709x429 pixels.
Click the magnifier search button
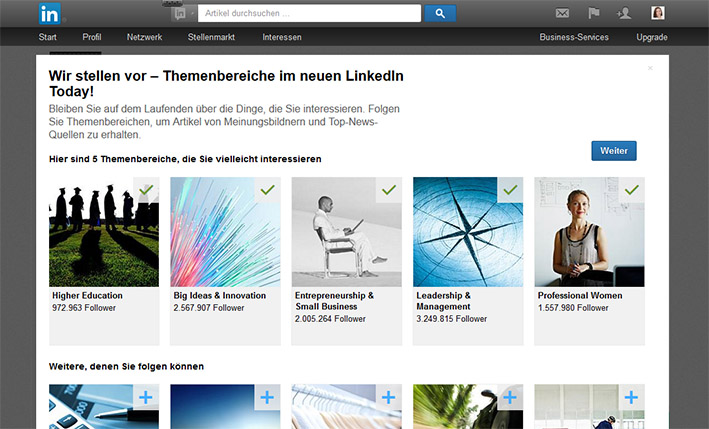440,14
